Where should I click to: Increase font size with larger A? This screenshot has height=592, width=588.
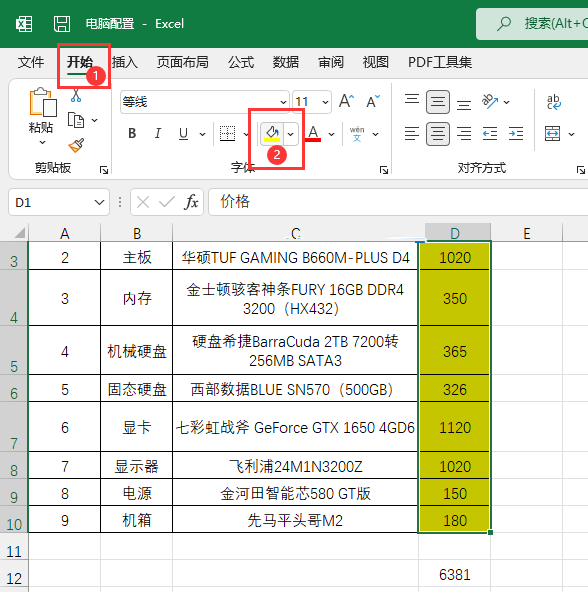tap(346, 101)
